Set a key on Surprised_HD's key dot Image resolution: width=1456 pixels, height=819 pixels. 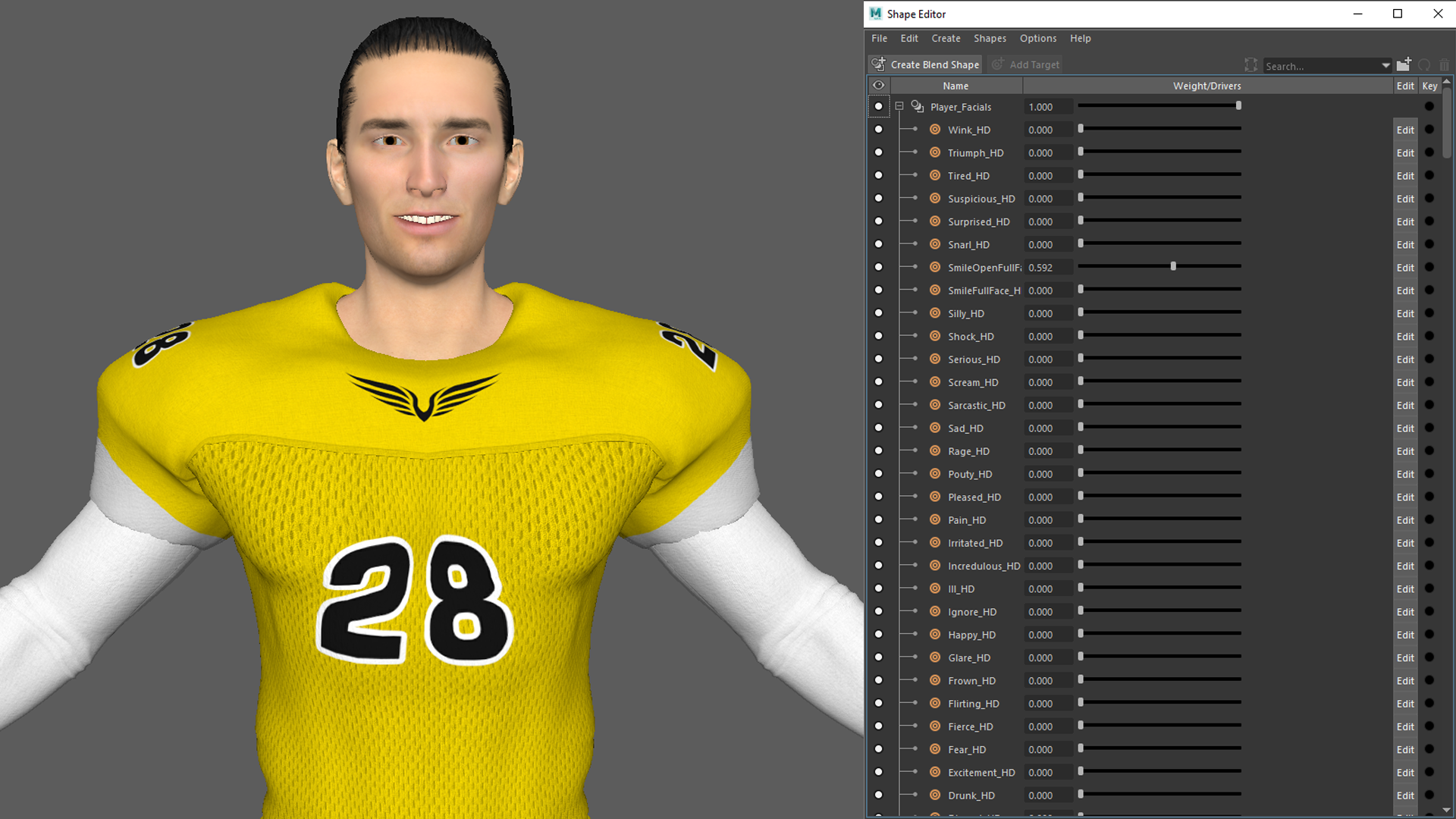tap(1429, 221)
